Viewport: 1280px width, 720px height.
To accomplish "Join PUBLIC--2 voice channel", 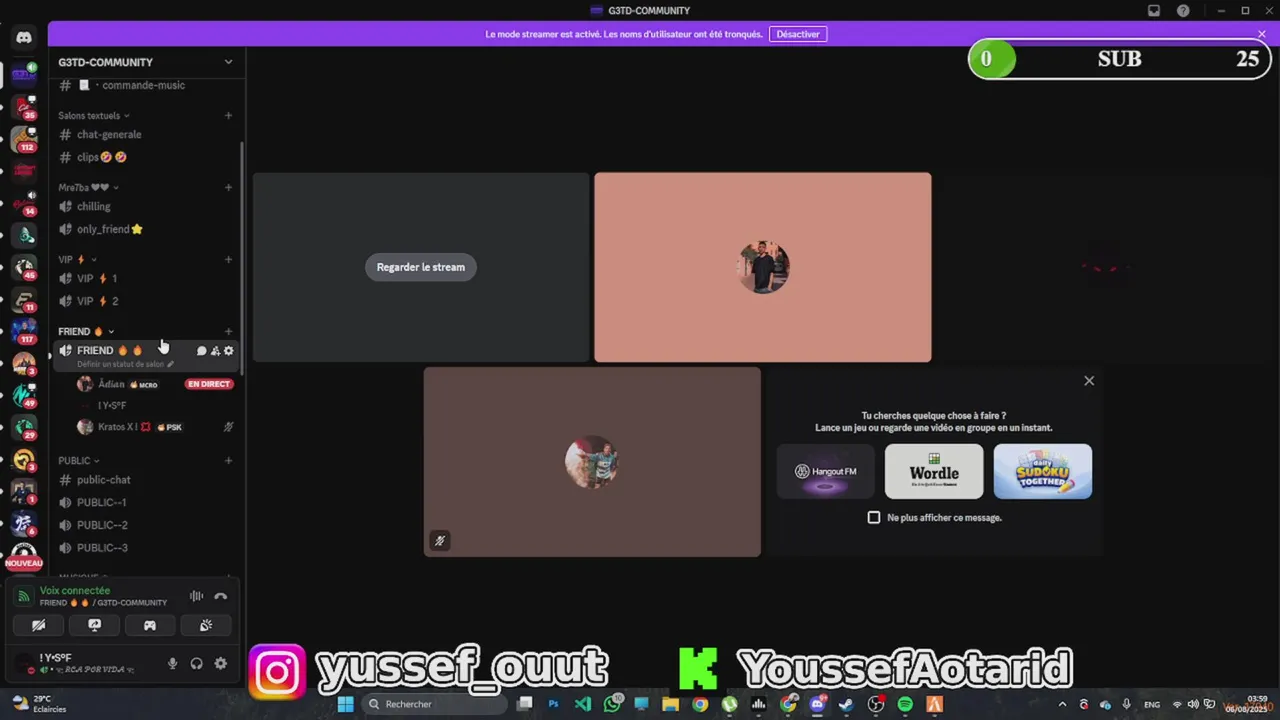I will click(146, 525).
